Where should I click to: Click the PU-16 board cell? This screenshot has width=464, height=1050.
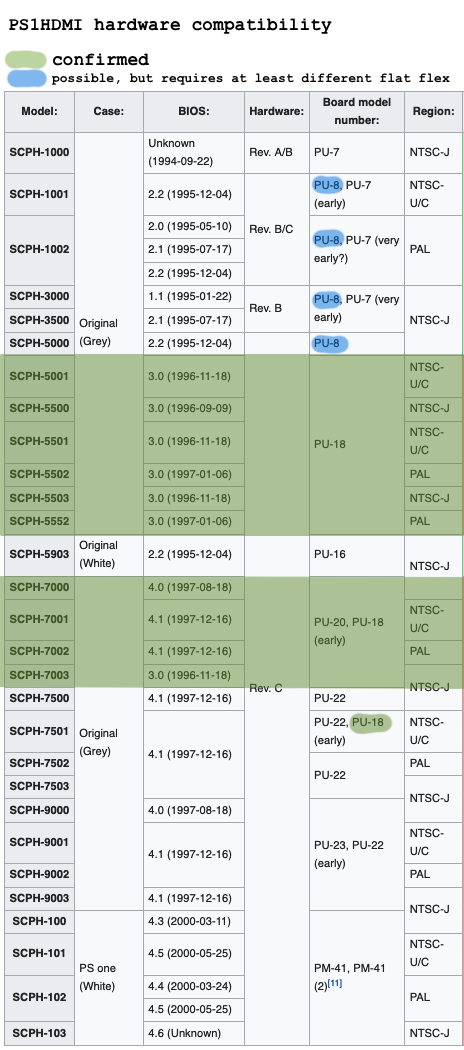pos(357,554)
